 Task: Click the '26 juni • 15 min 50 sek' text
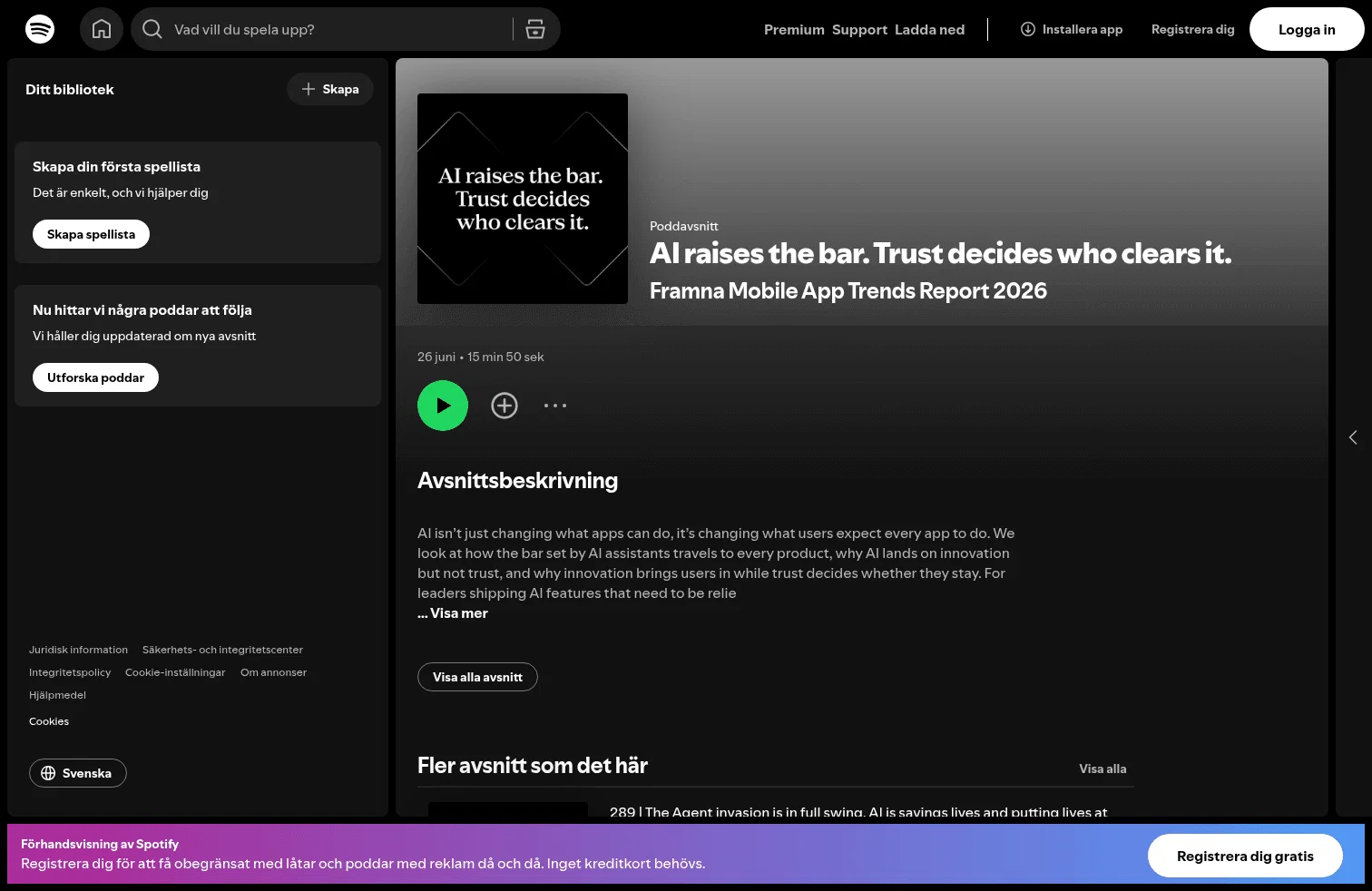(x=481, y=357)
